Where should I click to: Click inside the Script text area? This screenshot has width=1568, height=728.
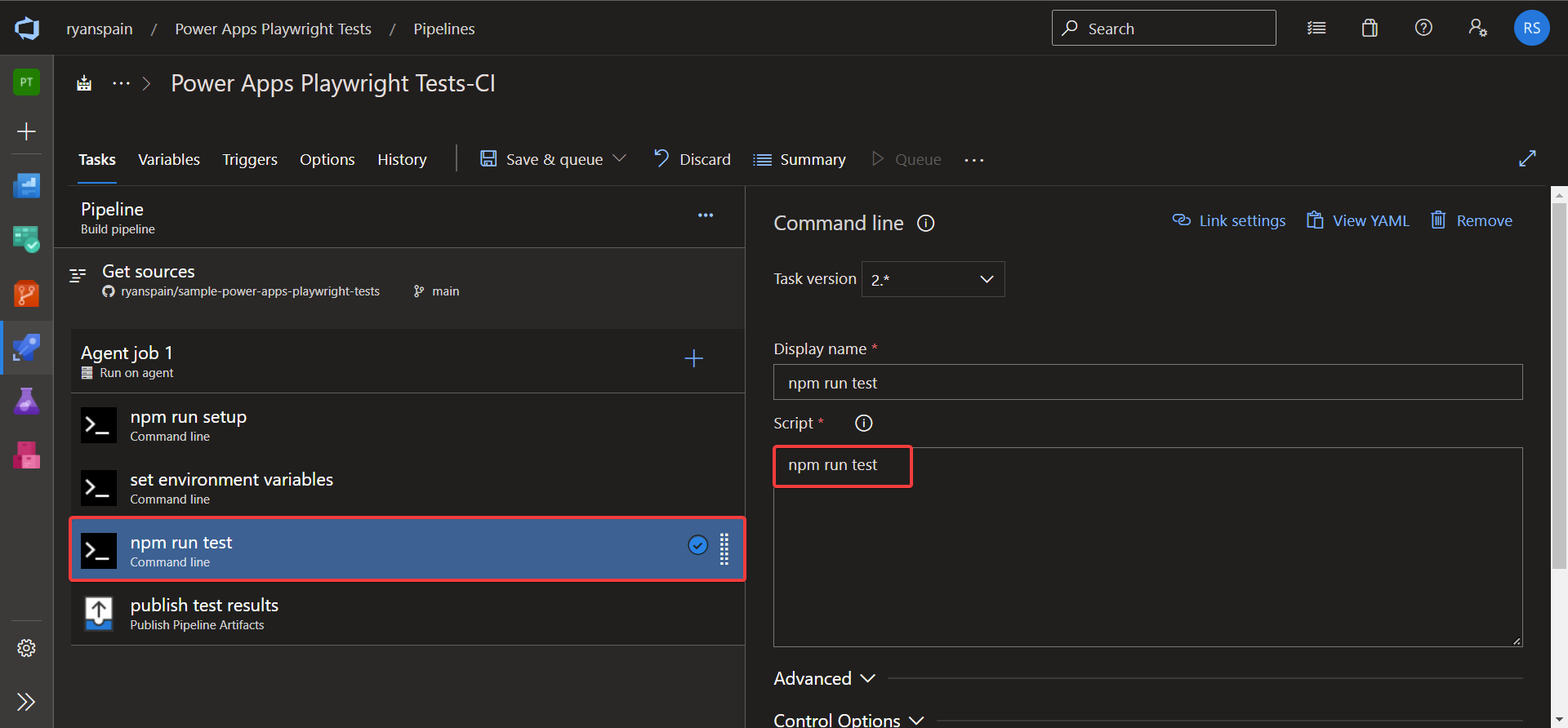tap(1147, 547)
